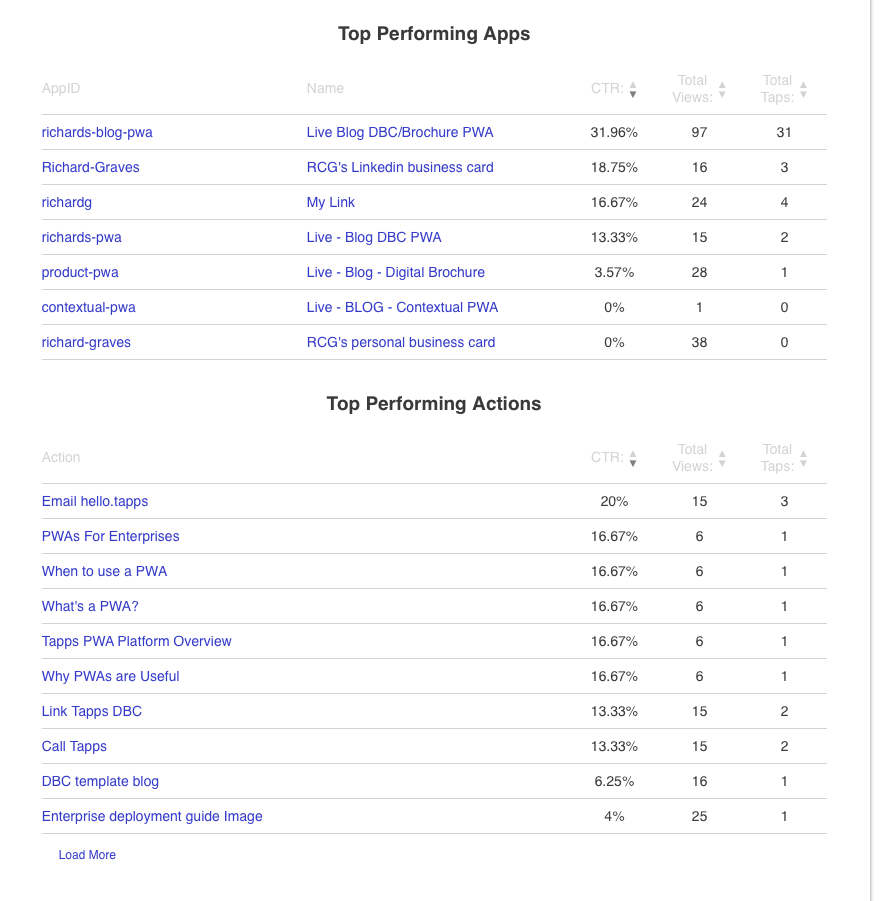894x901 pixels.
Task: Open RCG's Linkedin business card link
Action: click(x=400, y=167)
